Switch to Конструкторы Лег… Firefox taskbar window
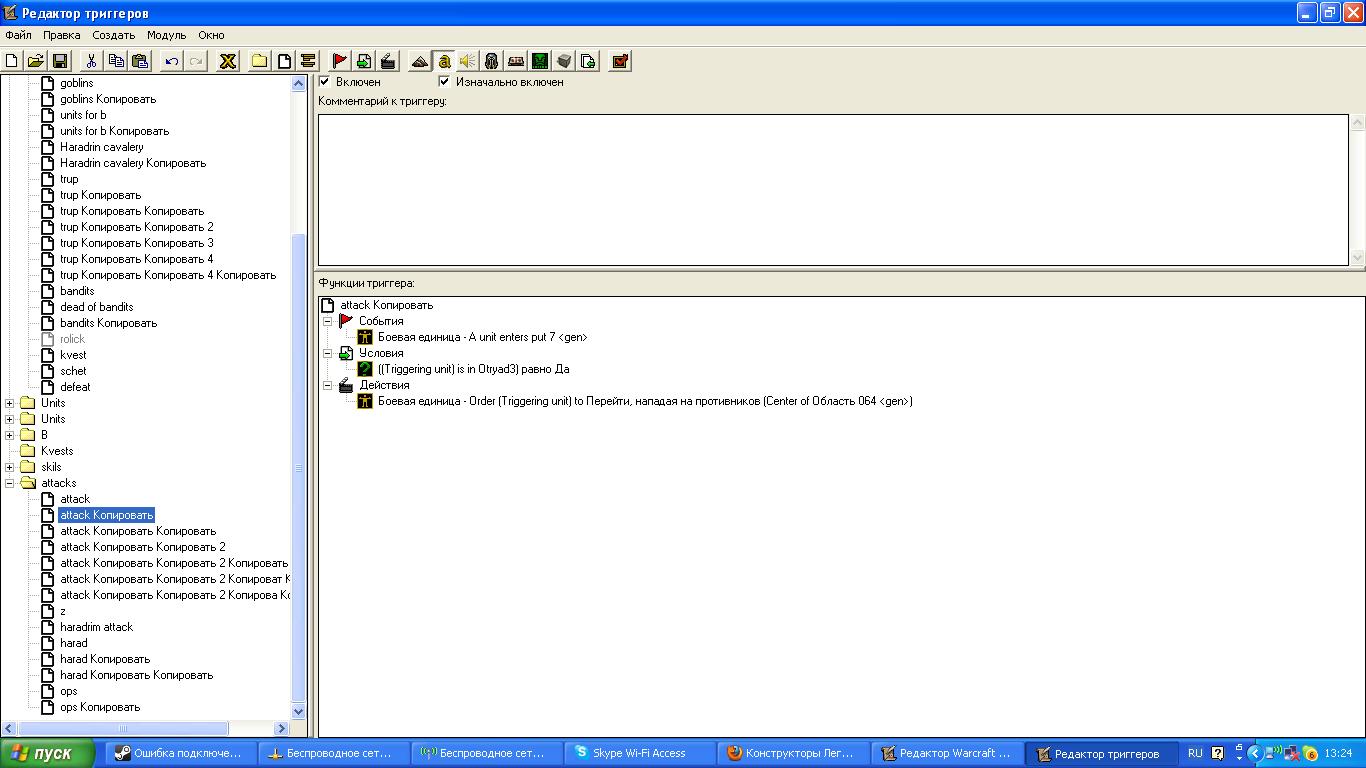 [x=793, y=753]
